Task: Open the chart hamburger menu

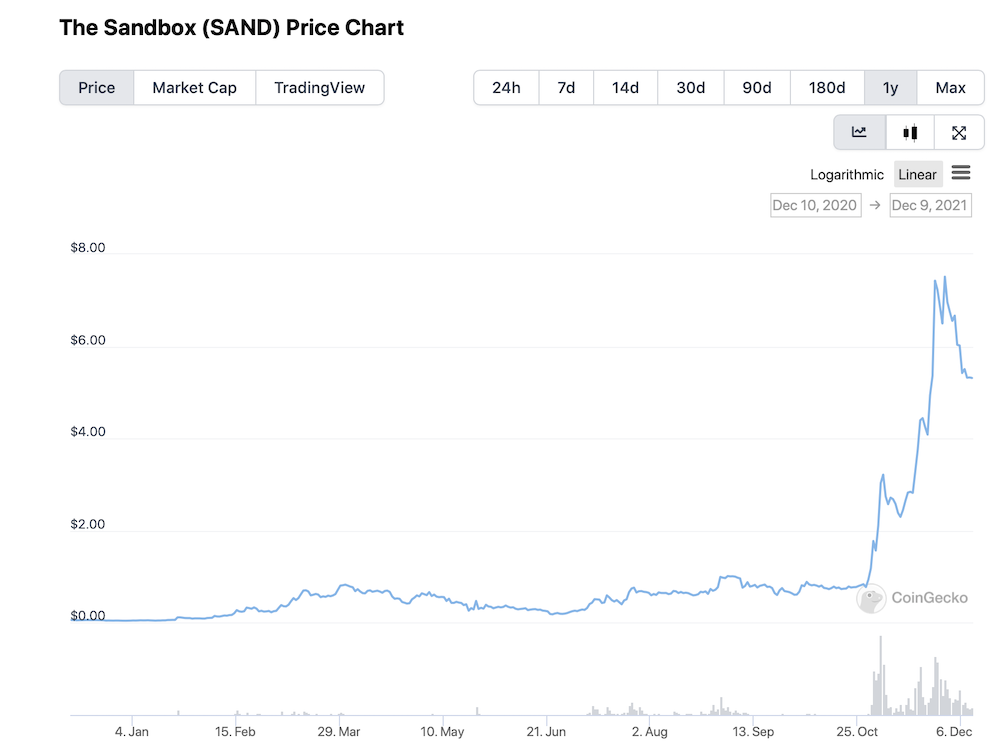Action: (960, 173)
